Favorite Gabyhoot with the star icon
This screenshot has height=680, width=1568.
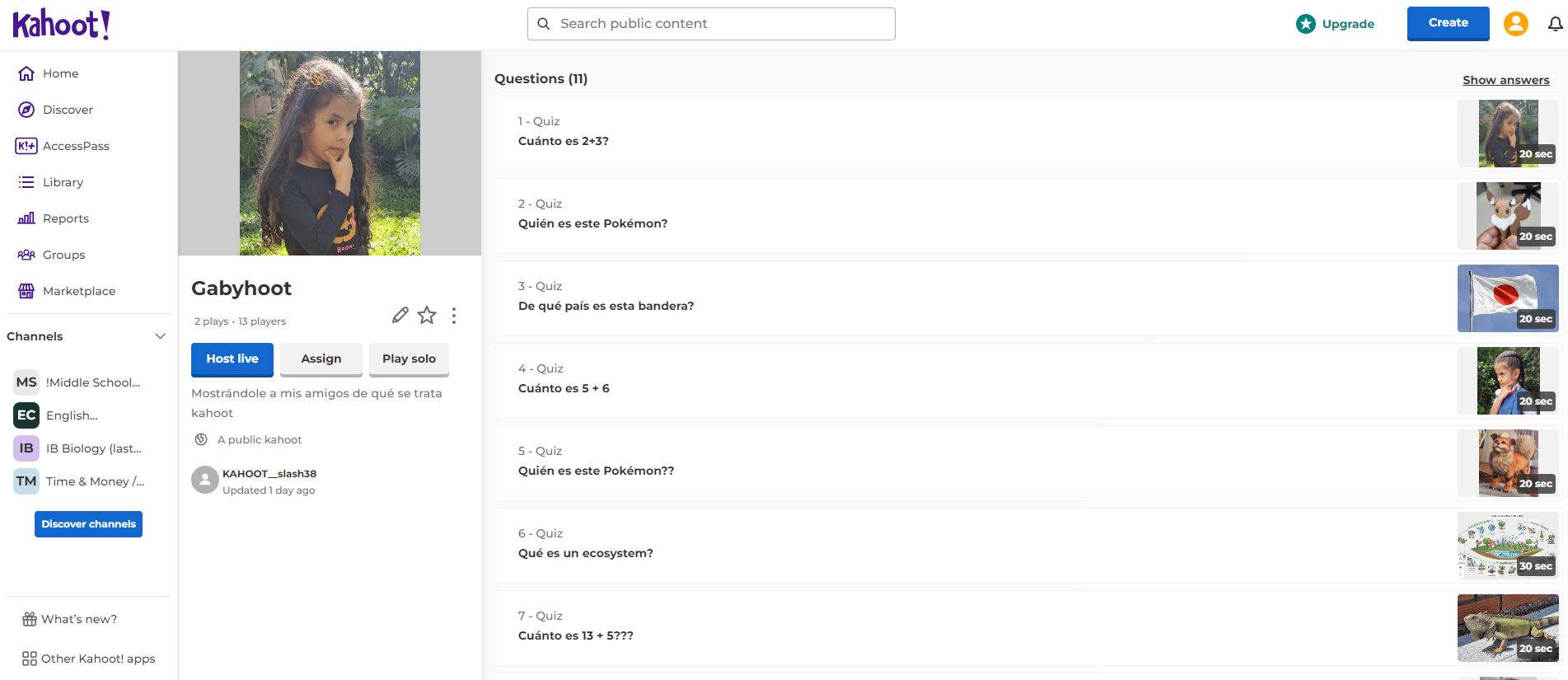pos(427,315)
